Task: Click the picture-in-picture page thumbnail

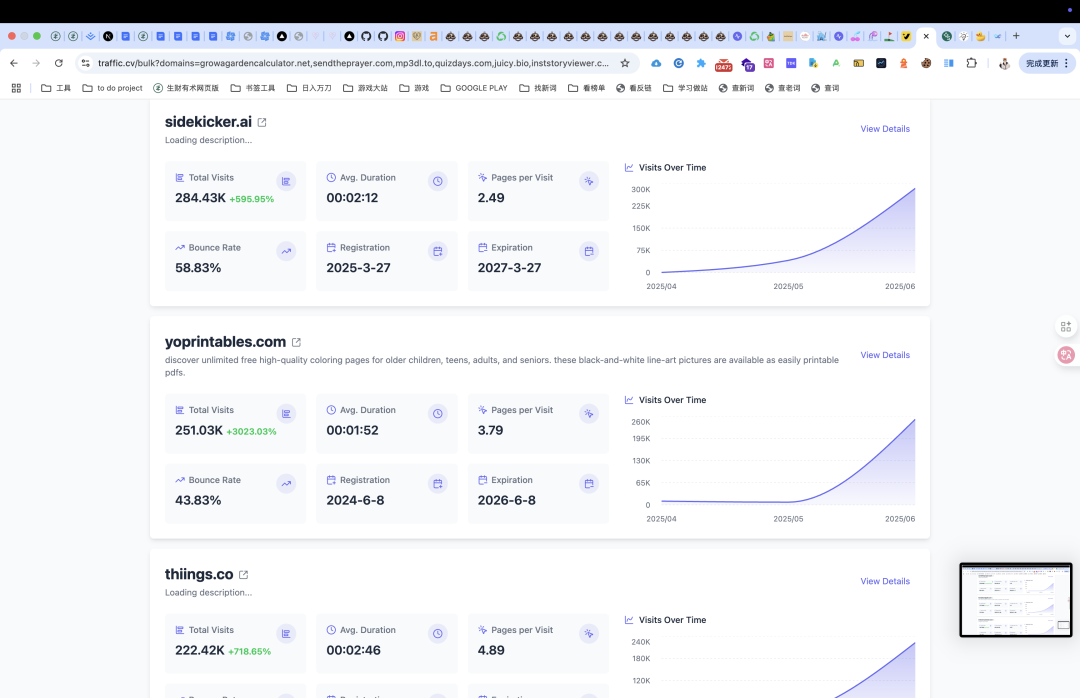Action: (1016, 599)
